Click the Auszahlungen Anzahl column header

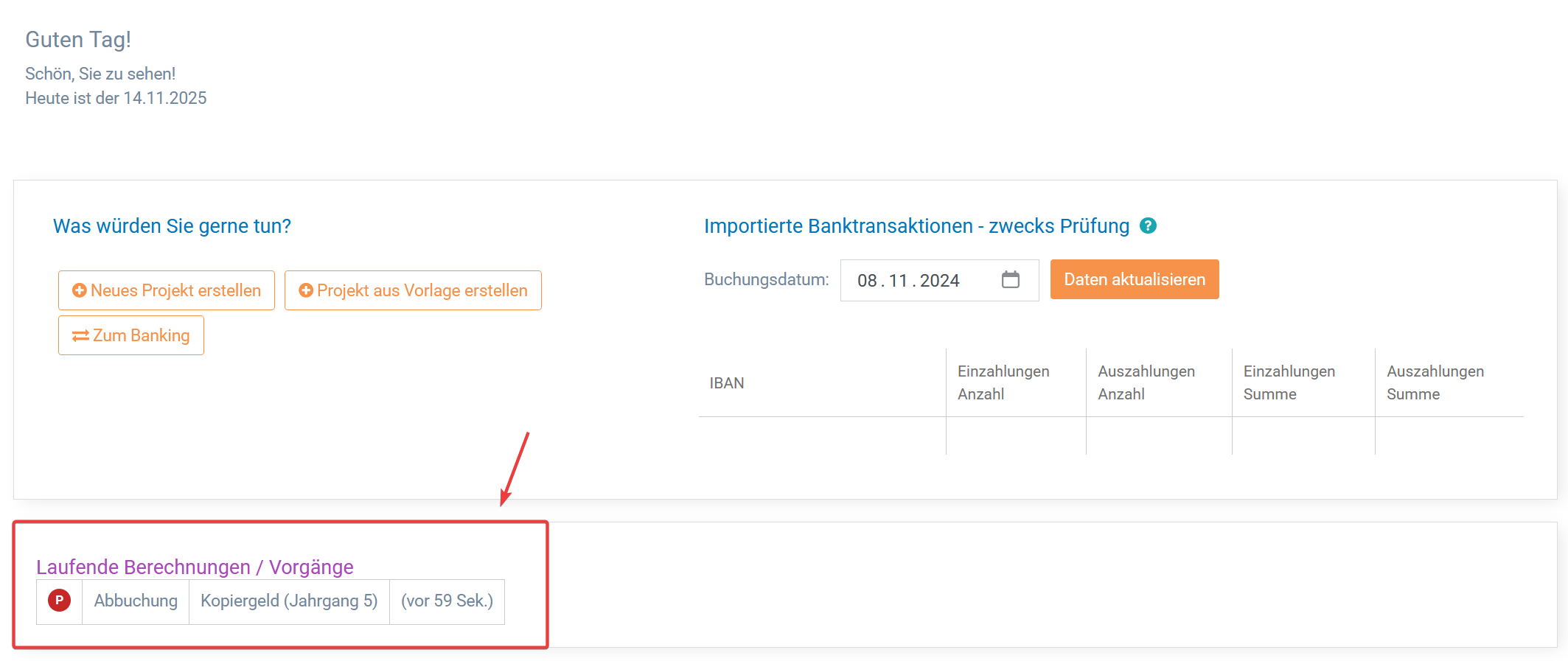coord(1146,382)
